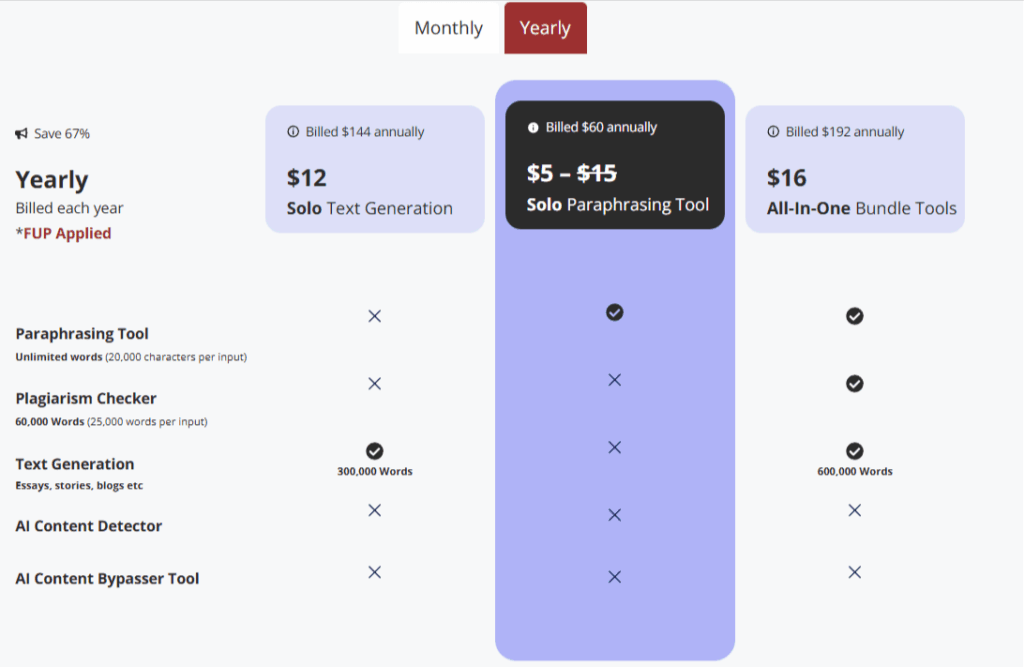The image size is (1024, 667).
Task: Toggle the Plagiarism Checker mark in Paraphrasing column
Action: click(x=614, y=380)
